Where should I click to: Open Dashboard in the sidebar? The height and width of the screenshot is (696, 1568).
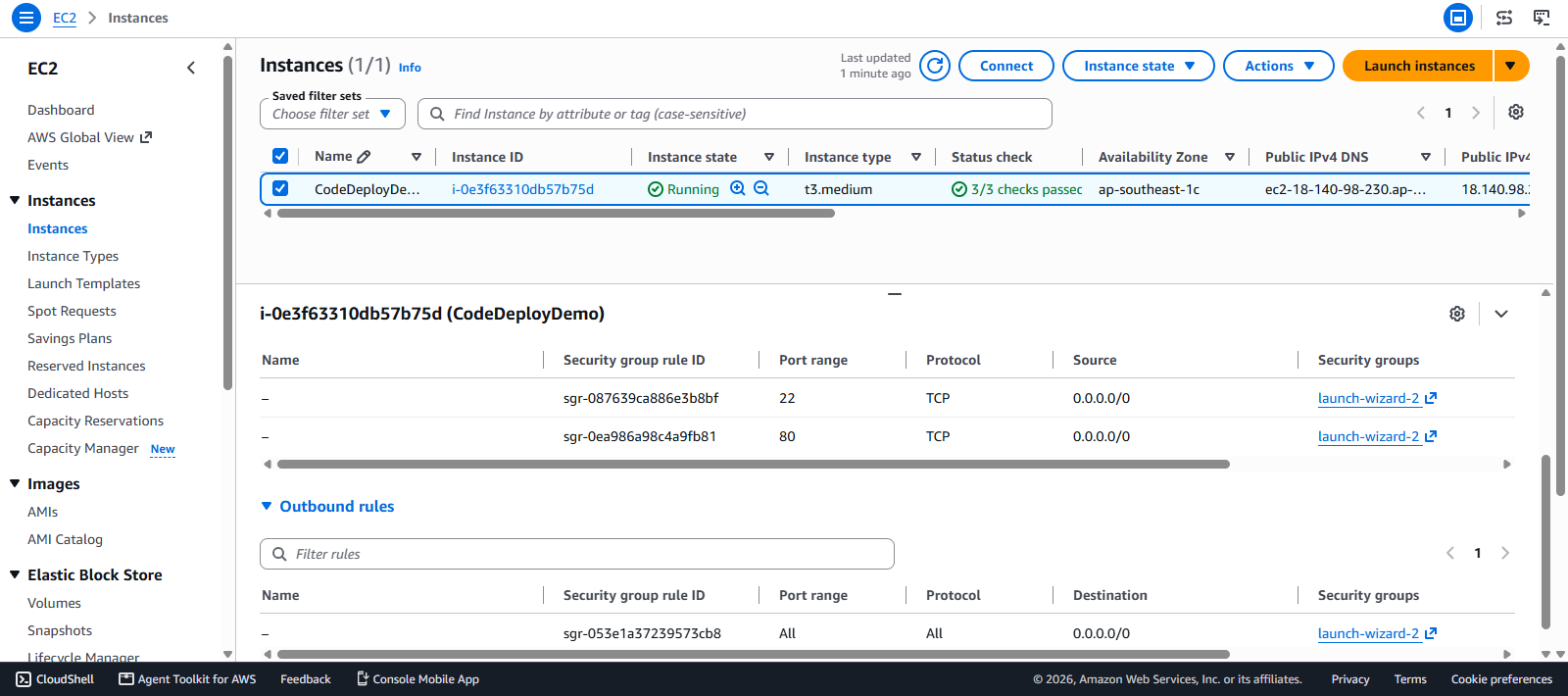click(x=61, y=110)
